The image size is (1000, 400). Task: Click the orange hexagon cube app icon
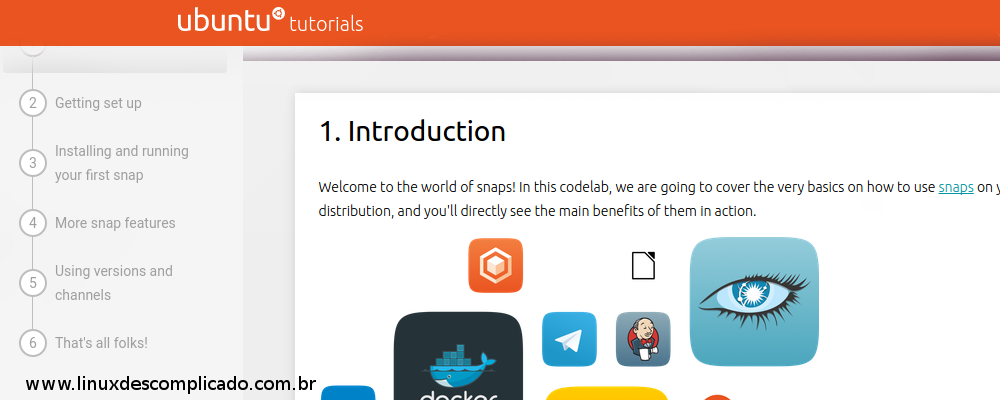click(x=496, y=265)
